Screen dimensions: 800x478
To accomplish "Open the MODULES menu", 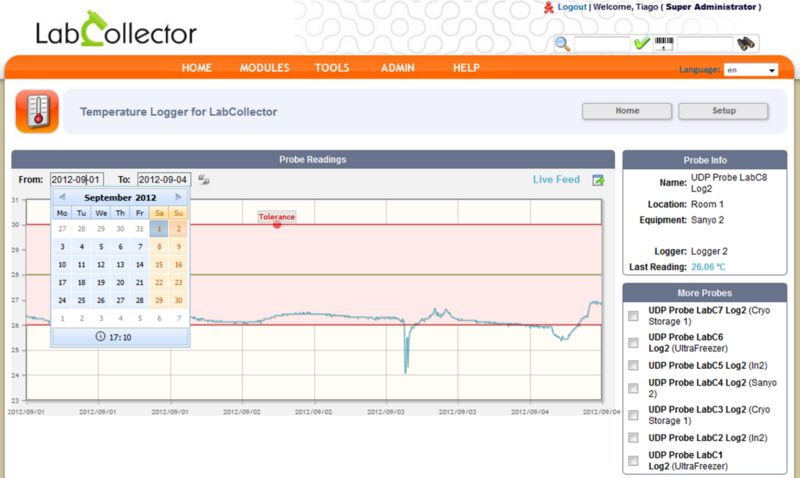I will [x=264, y=68].
